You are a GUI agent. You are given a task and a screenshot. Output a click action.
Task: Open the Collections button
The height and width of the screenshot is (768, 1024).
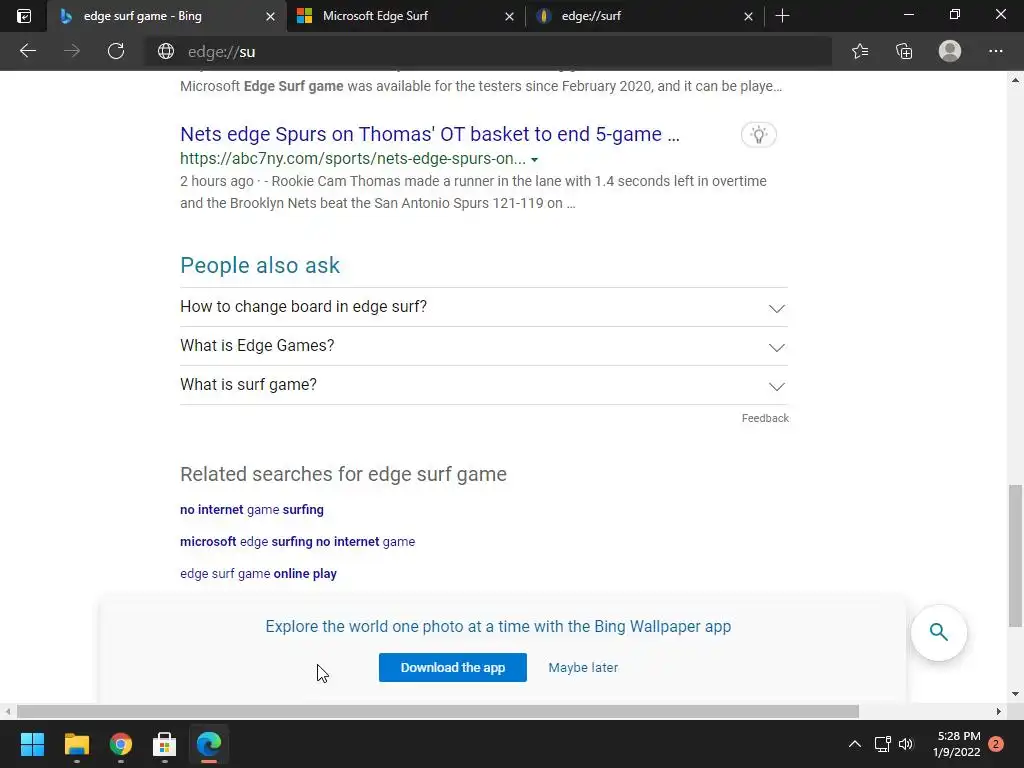tap(904, 51)
